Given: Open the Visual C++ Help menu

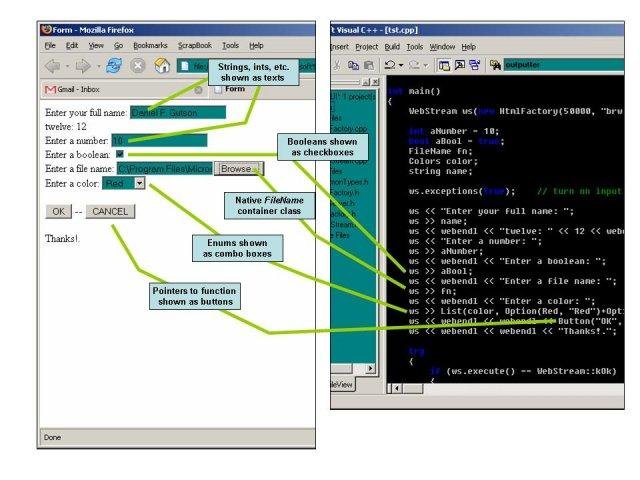Looking at the screenshot, I should pyautogui.click(x=469, y=47).
